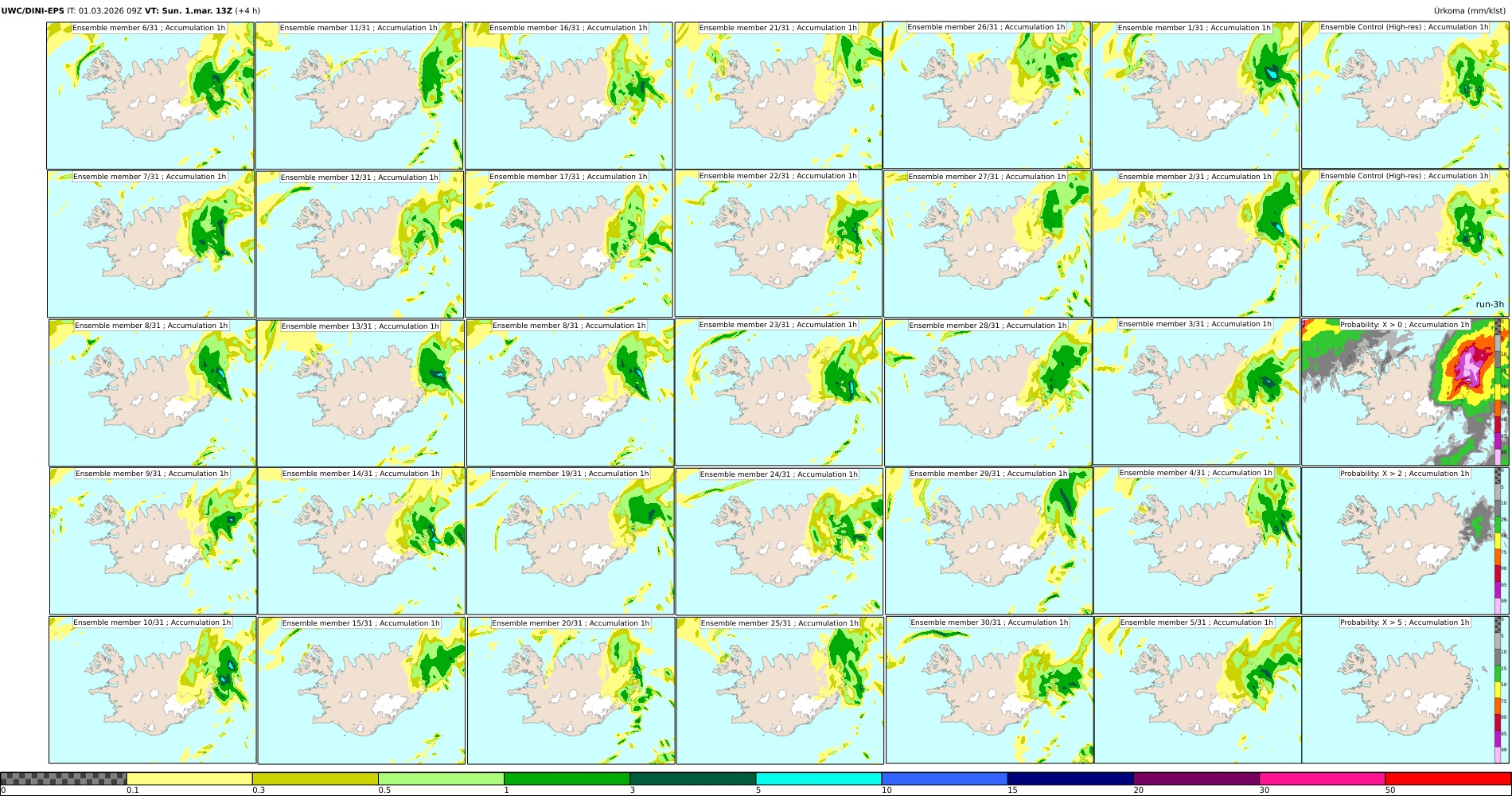1512x796 pixels.
Task: Select the purple 20–30 legend swatch
Action: (x=1196, y=778)
